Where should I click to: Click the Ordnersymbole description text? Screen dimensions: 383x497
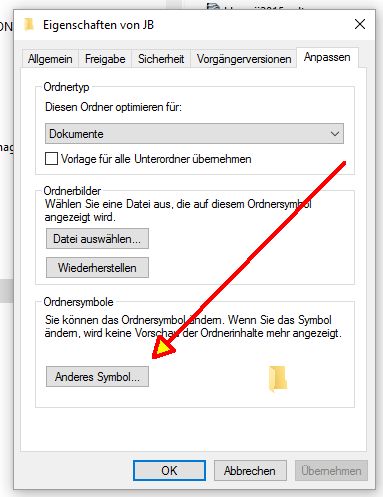click(x=193, y=327)
